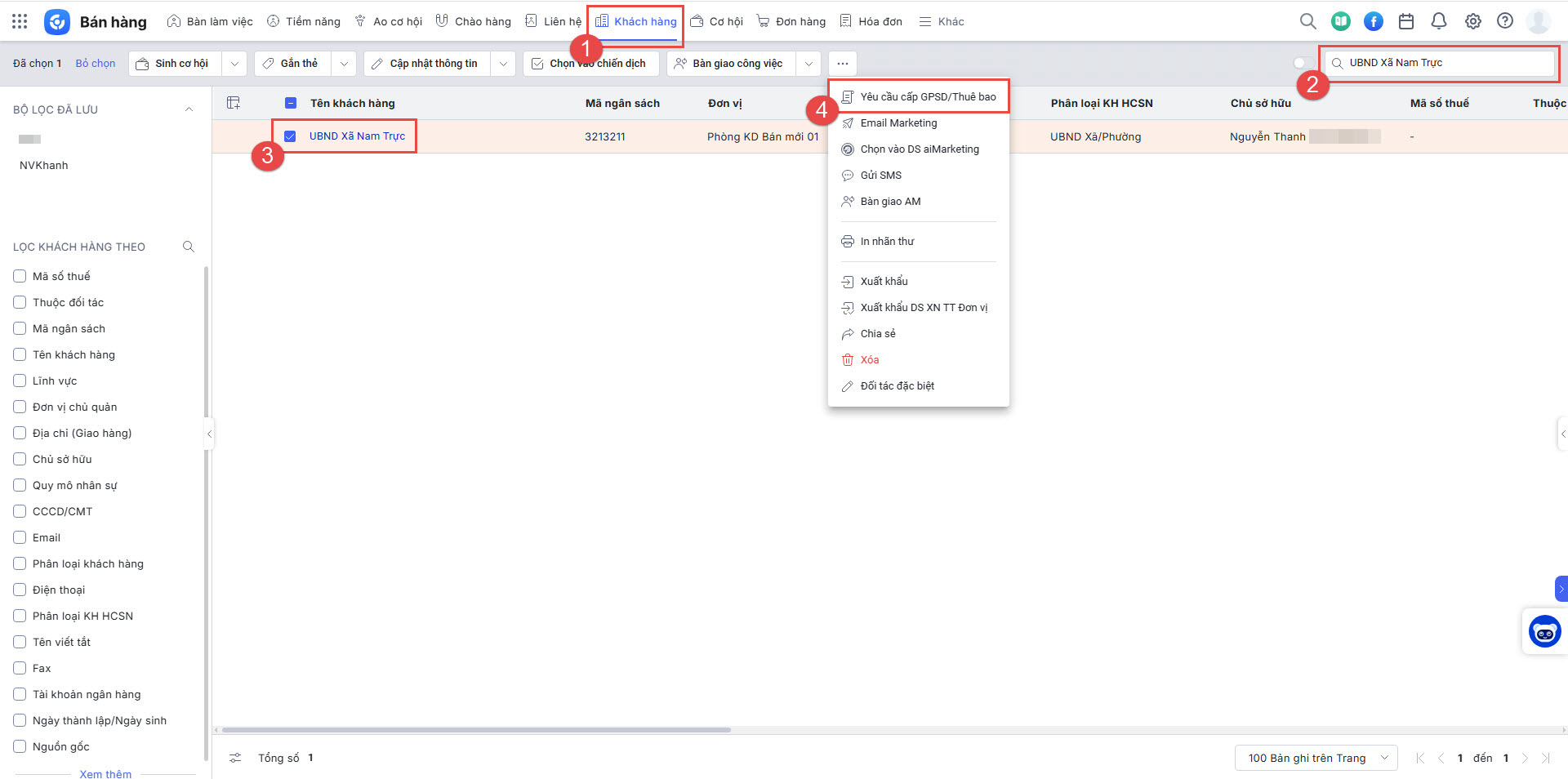
Task: Check the Mã số thuế filter
Action: pos(20,276)
